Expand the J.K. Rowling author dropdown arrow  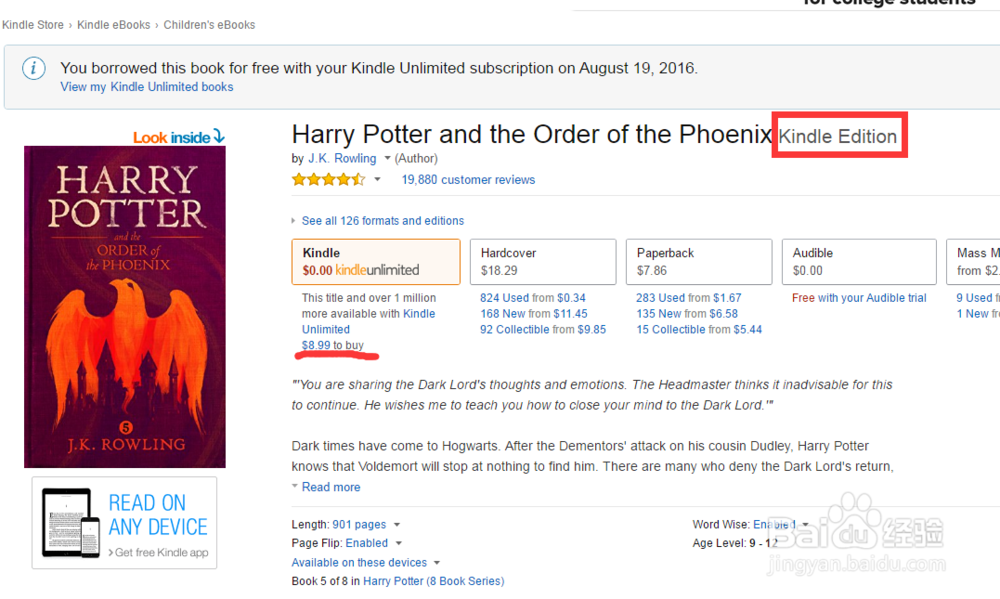tap(387, 159)
